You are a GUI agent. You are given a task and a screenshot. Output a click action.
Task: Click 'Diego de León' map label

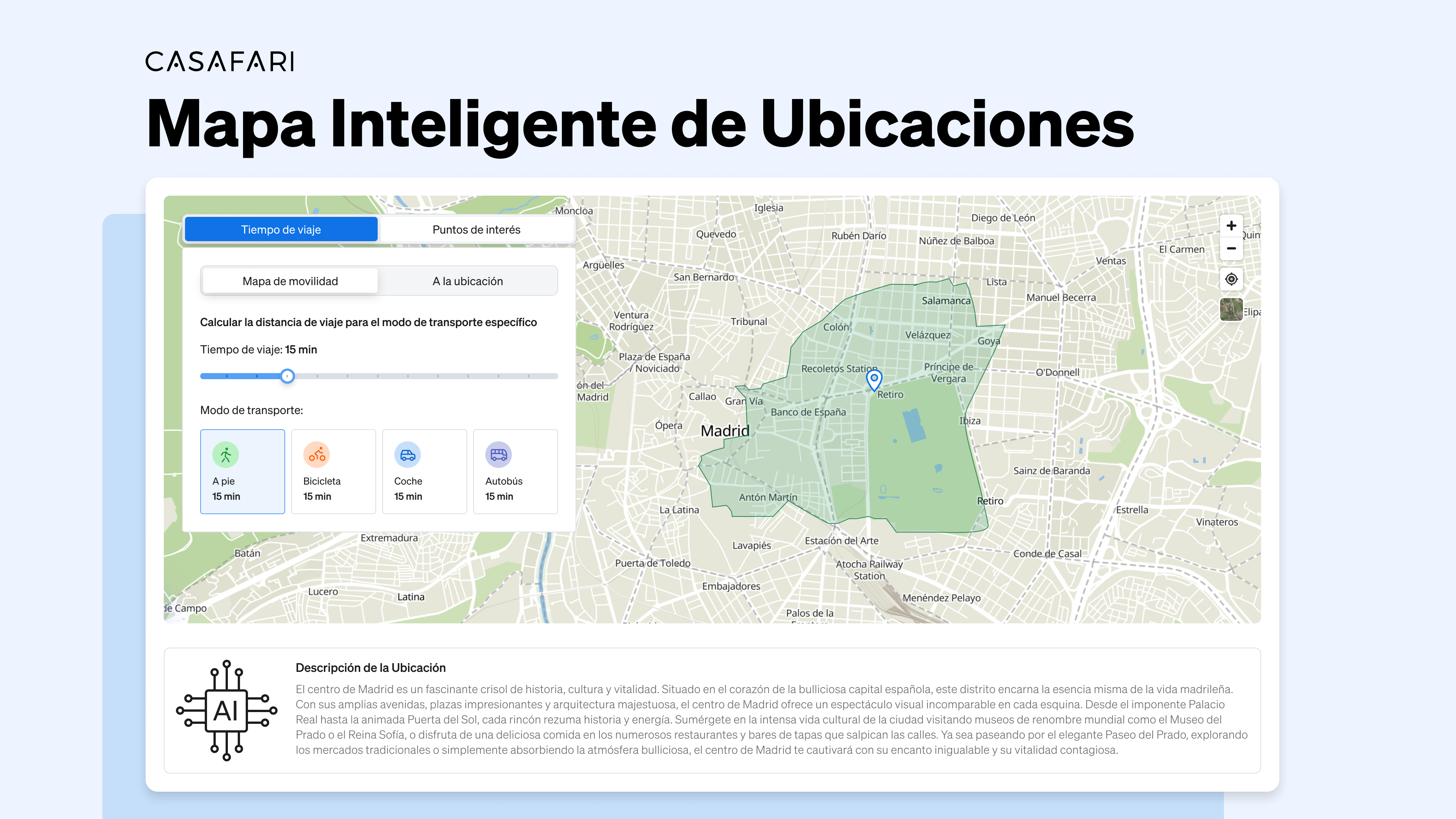pos(1003,218)
